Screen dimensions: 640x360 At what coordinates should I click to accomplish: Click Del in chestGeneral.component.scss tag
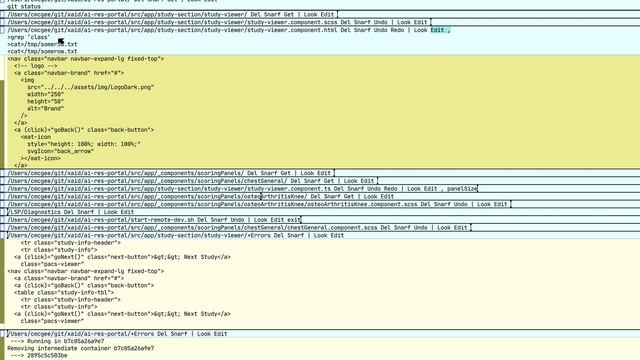coord(385,228)
